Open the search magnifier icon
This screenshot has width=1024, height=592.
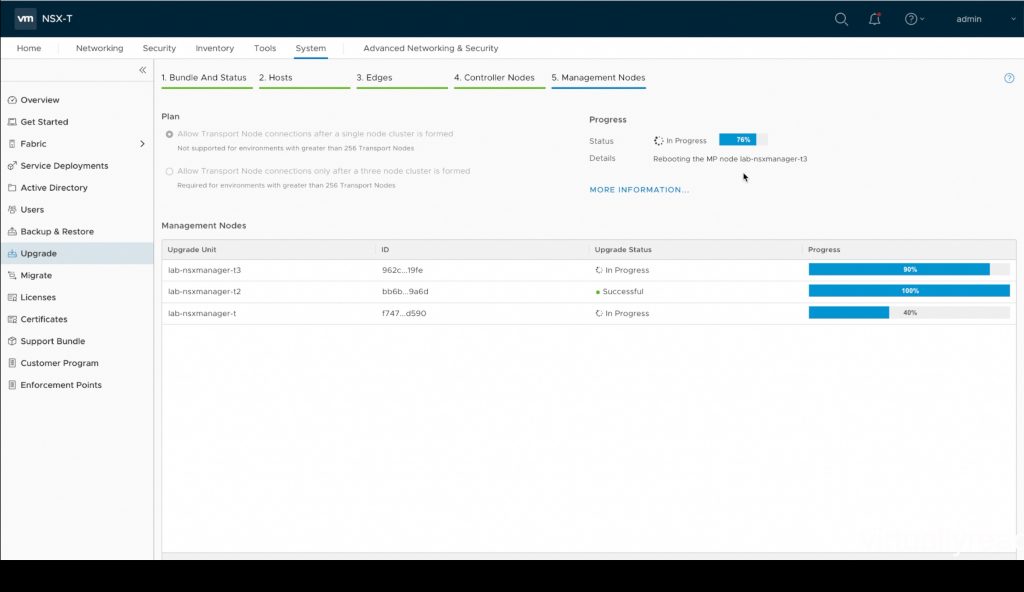click(841, 19)
